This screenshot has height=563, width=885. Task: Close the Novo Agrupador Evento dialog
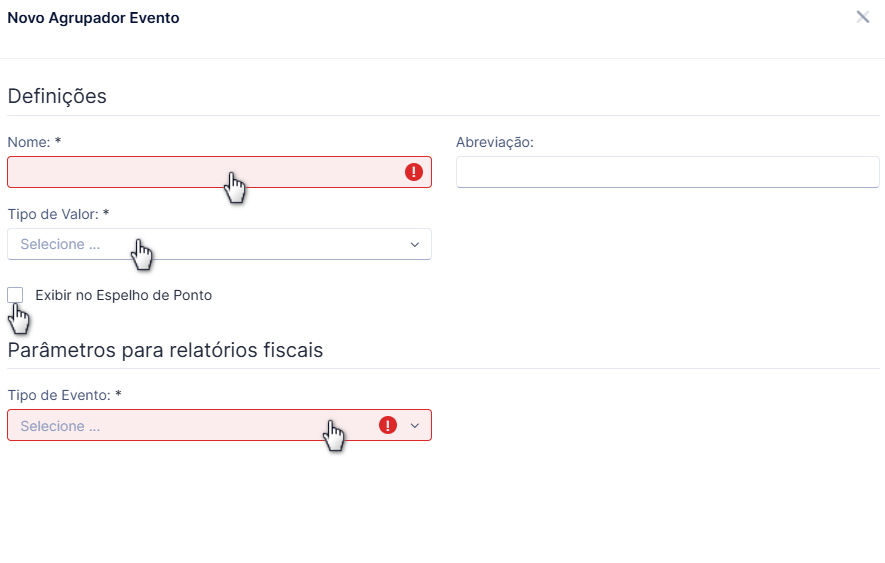click(862, 17)
